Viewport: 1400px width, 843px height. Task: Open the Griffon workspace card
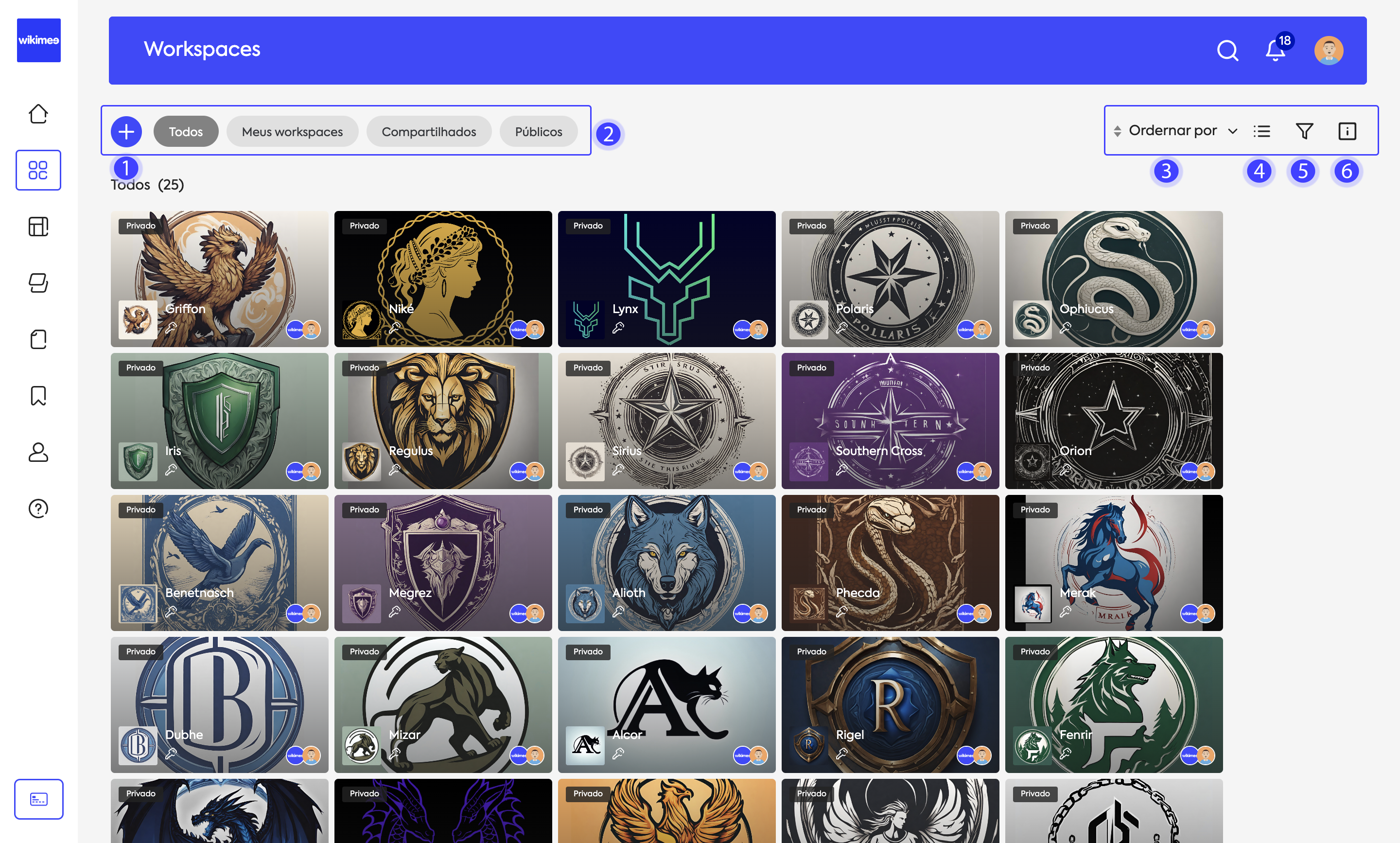[219, 279]
